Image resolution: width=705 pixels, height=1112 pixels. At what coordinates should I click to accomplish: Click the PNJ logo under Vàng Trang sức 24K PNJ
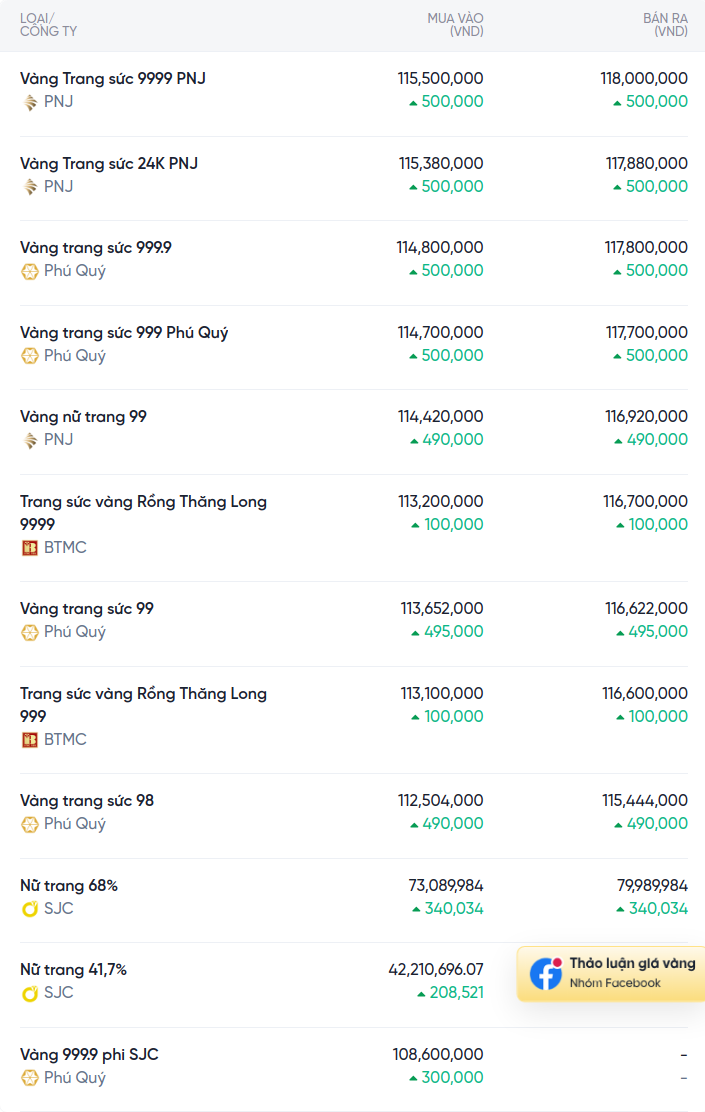(30, 187)
